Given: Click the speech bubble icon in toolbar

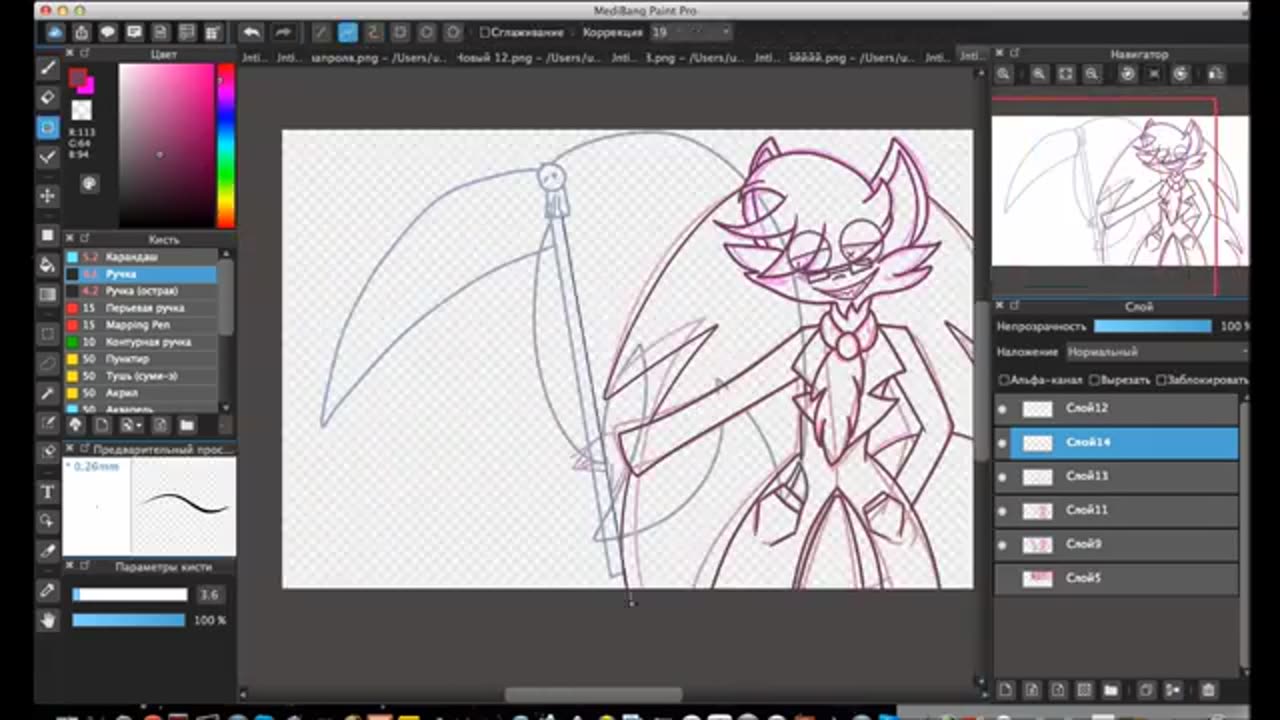Looking at the screenshot, I should pos(108,33).
